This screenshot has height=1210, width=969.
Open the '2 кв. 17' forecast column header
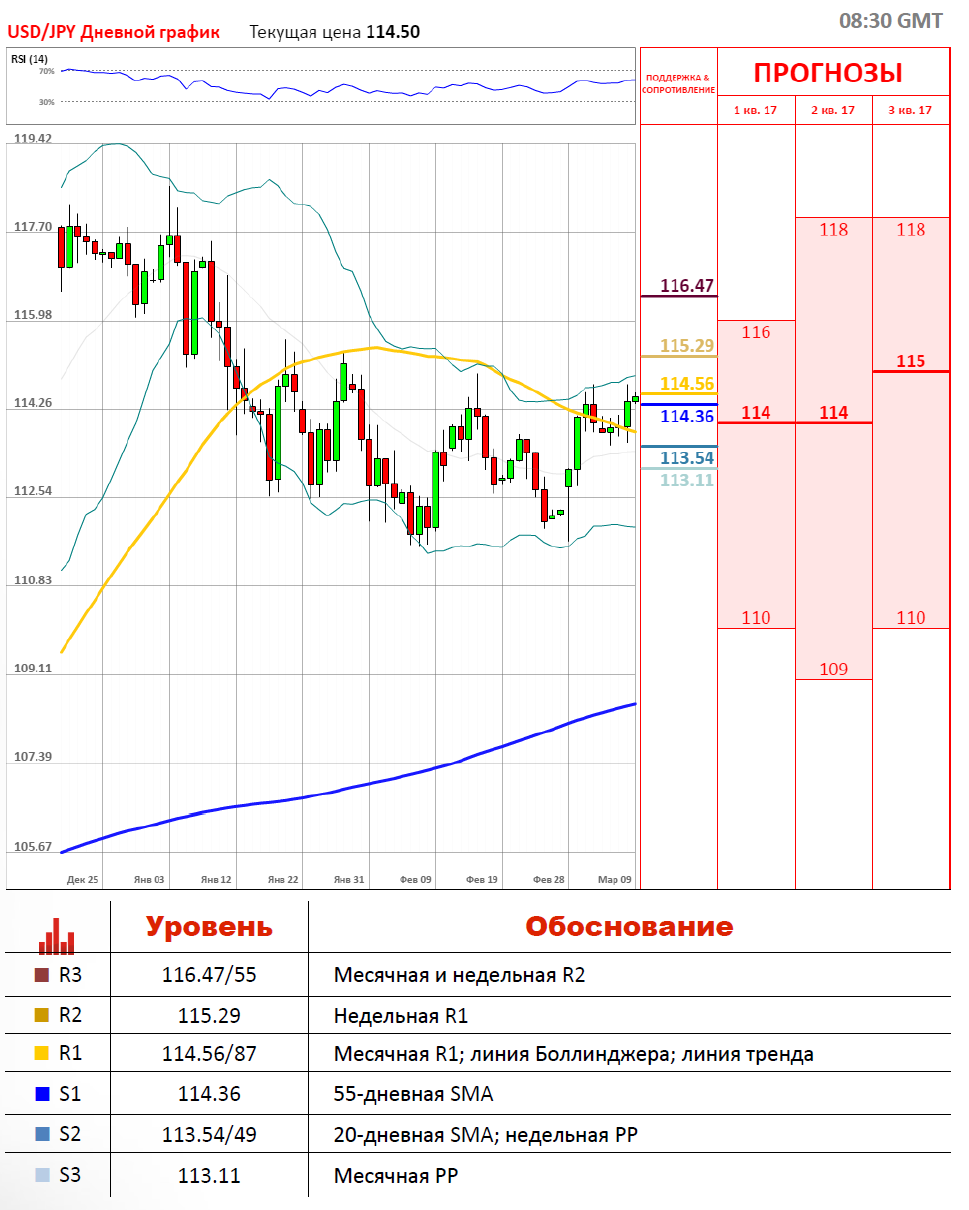(833, 110)
